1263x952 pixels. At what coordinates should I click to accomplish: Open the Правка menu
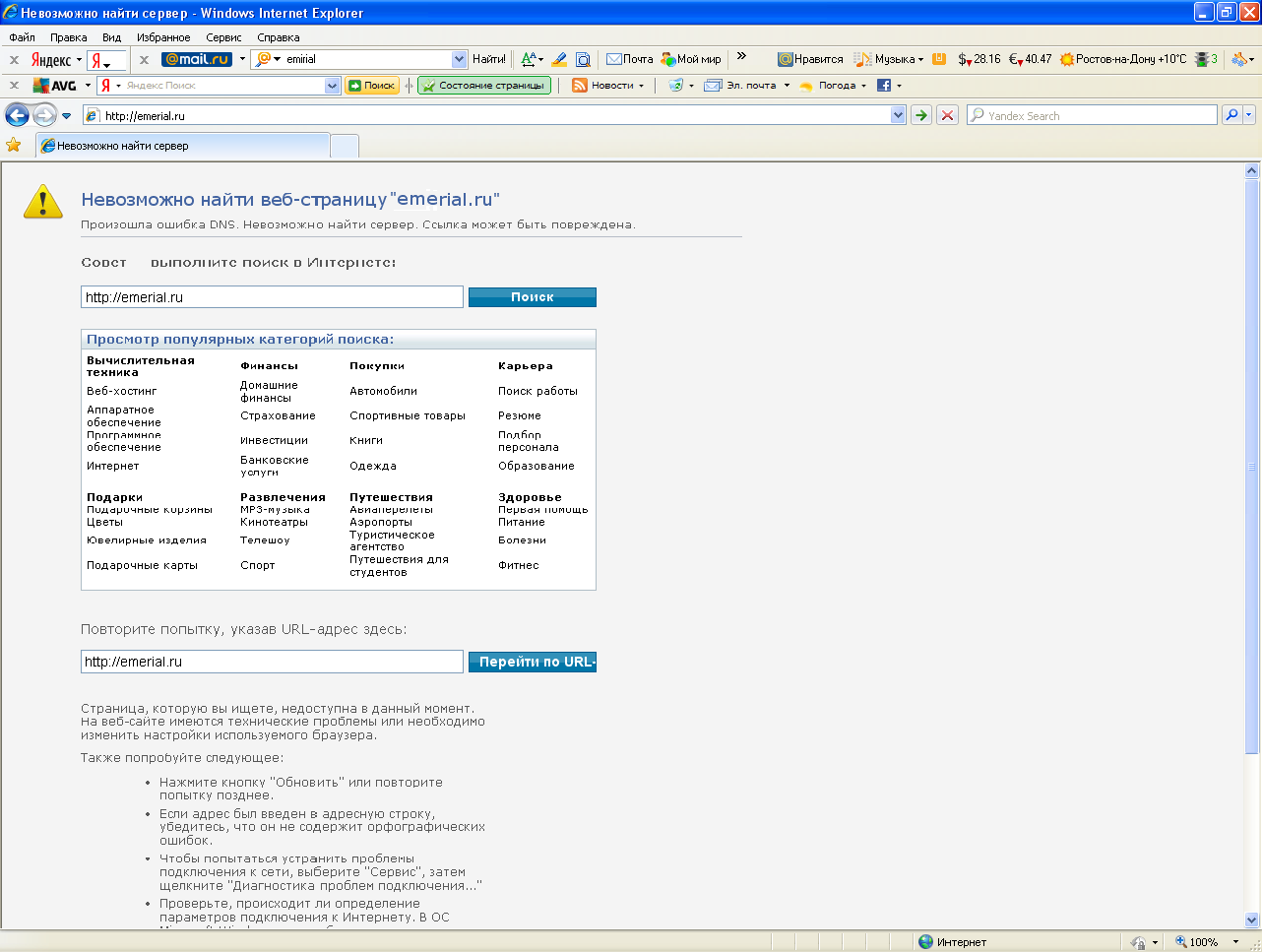69,37
